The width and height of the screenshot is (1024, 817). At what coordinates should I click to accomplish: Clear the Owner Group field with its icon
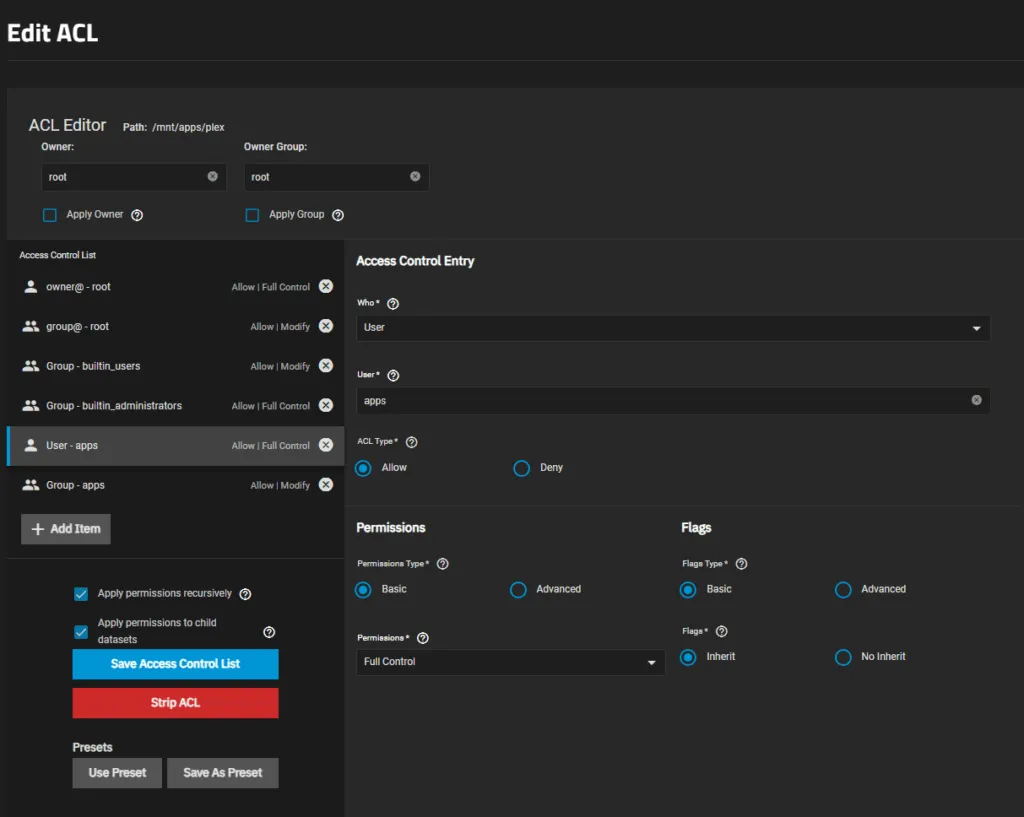[415, 176]
